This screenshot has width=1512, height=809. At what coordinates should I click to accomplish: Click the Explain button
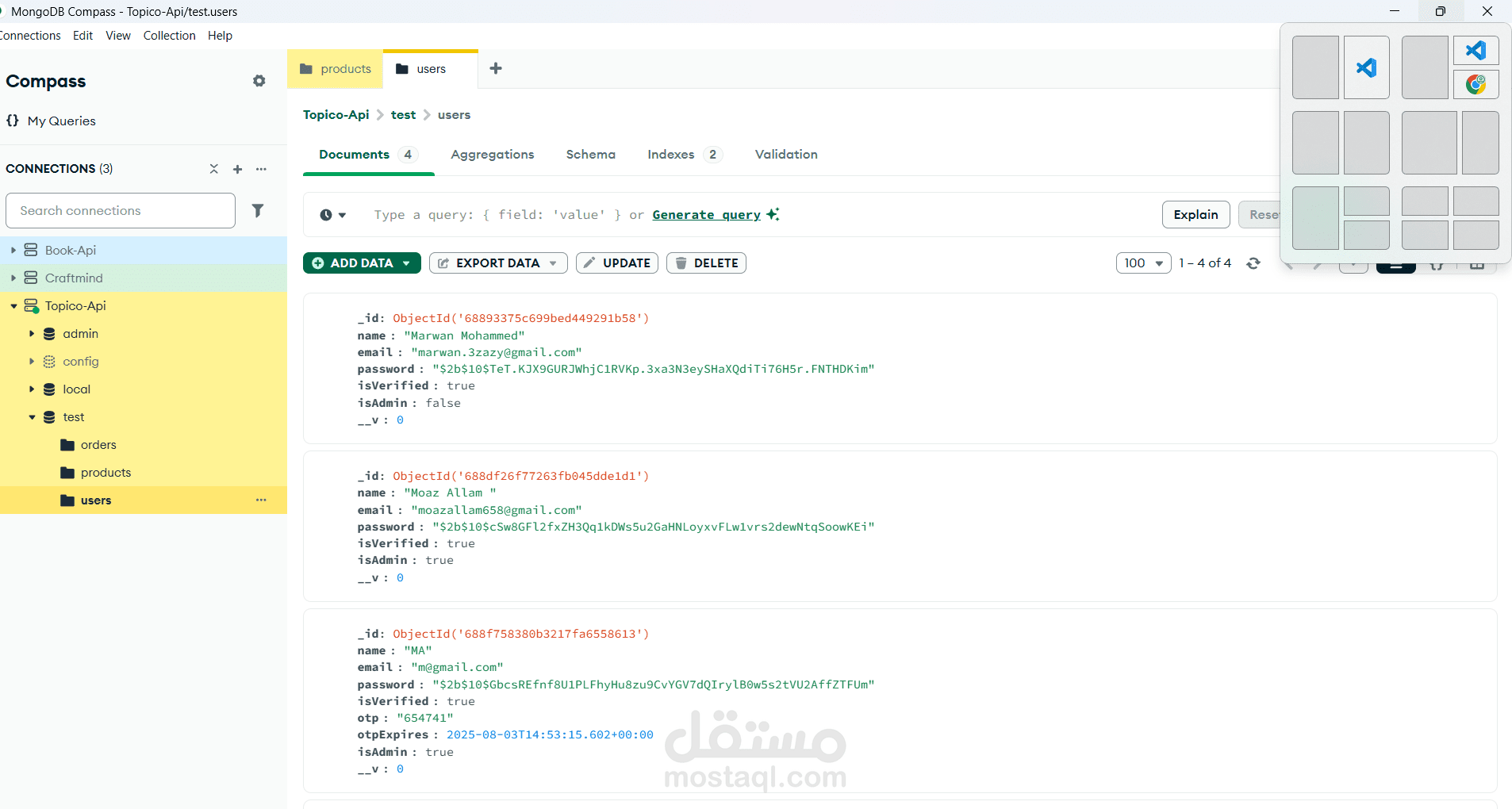[1195, 215]
